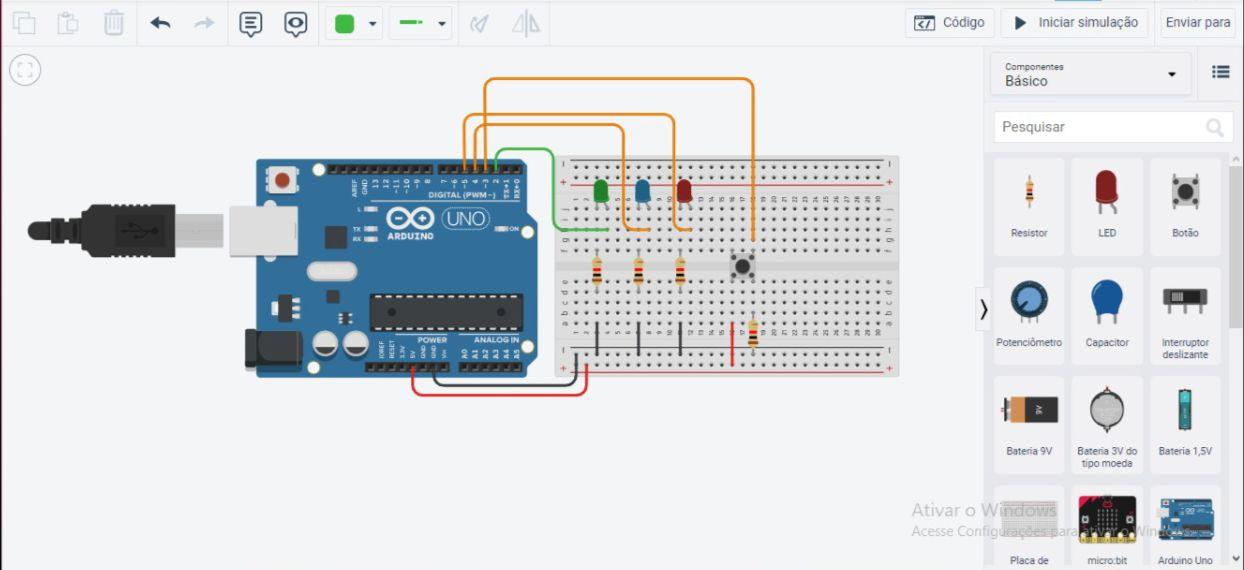Open the wire type dropdown
Image resolution: width=1244 pixels, height=570 pixels.
[x=419, y=23]
